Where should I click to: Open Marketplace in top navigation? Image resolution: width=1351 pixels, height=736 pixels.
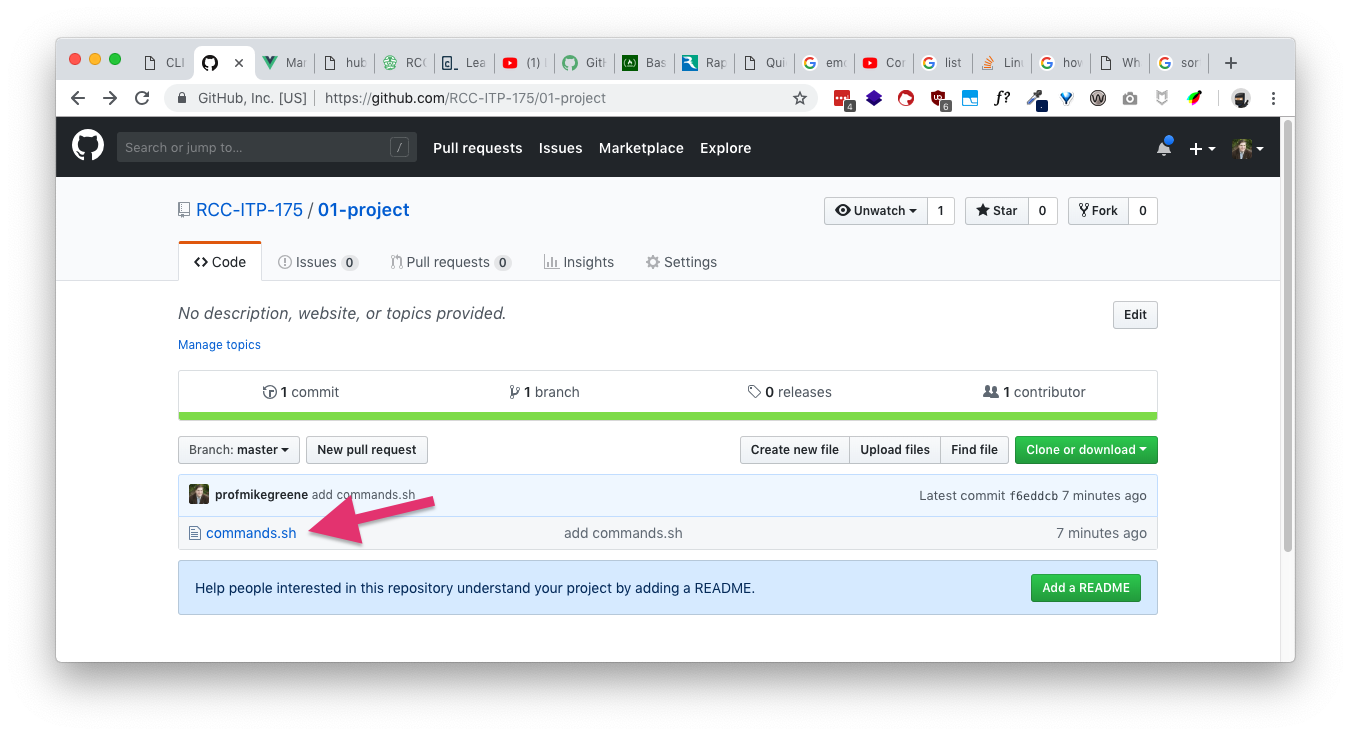click(x=641, y=148)
